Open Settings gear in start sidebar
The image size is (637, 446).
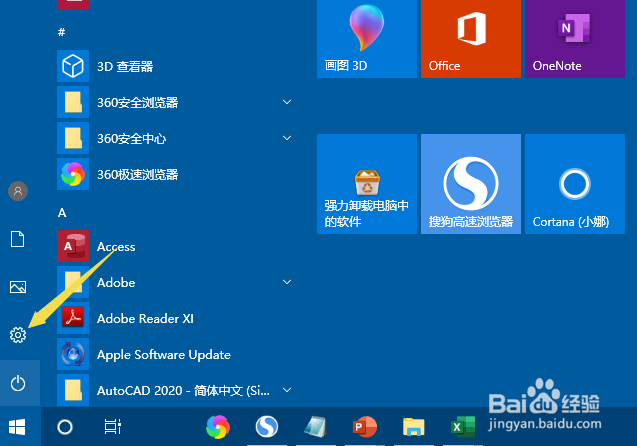coord(18,335)
